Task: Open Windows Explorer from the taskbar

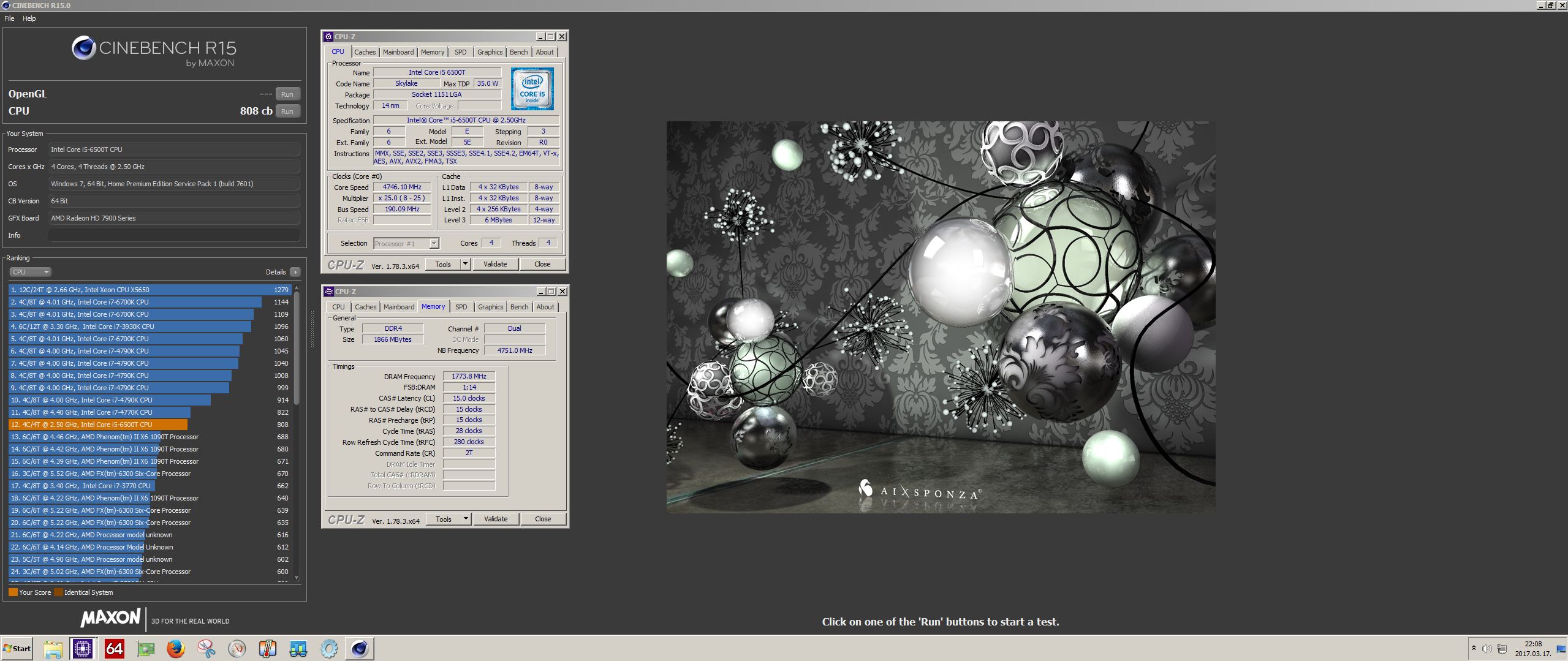Action: coord(53,648)
